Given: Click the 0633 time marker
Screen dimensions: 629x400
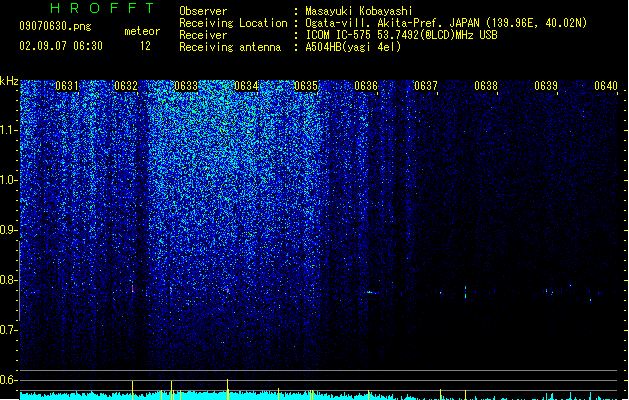Looking at the screenshot, I should point(186,86).
